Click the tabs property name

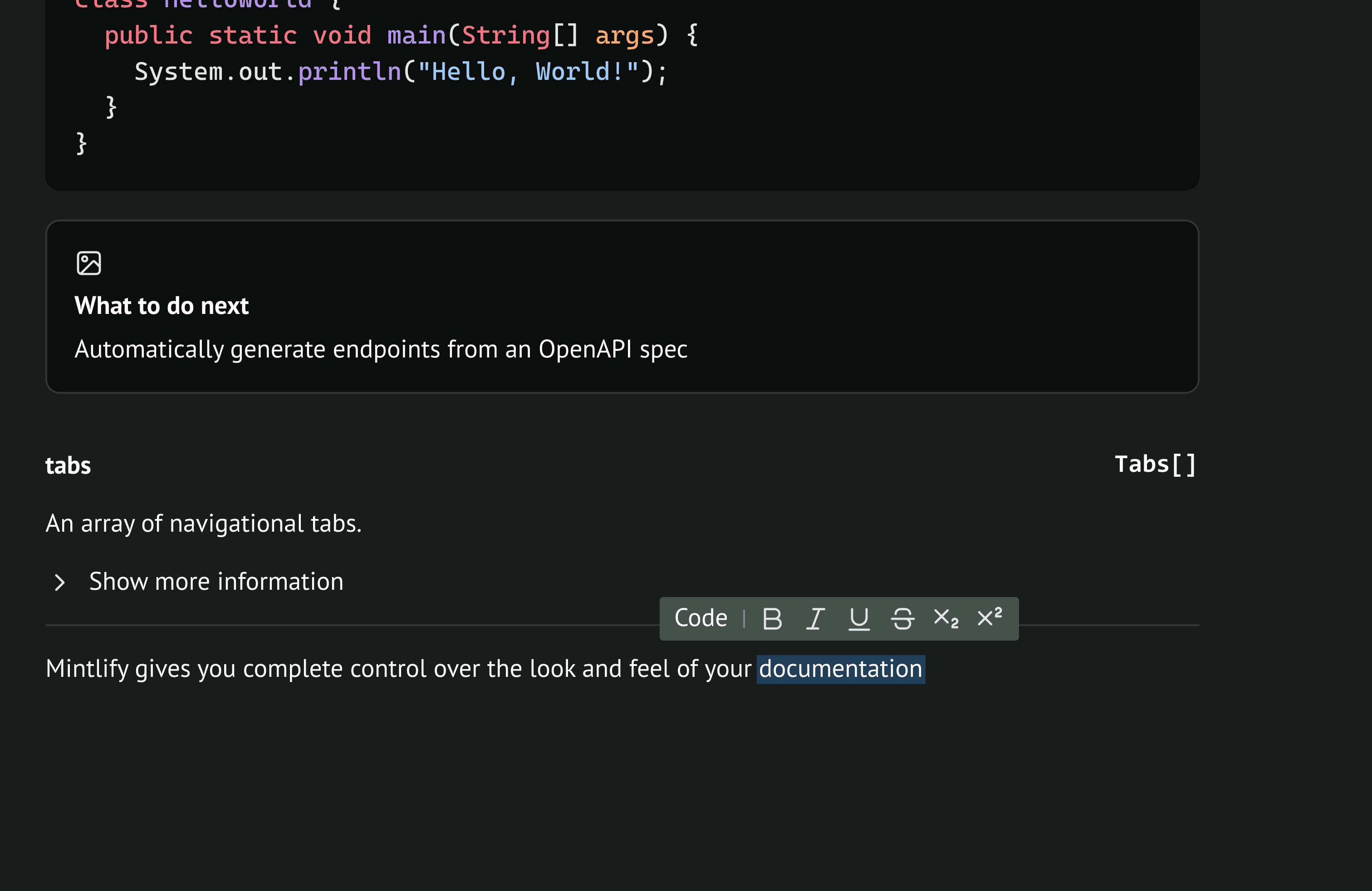[x=68, y=465]
